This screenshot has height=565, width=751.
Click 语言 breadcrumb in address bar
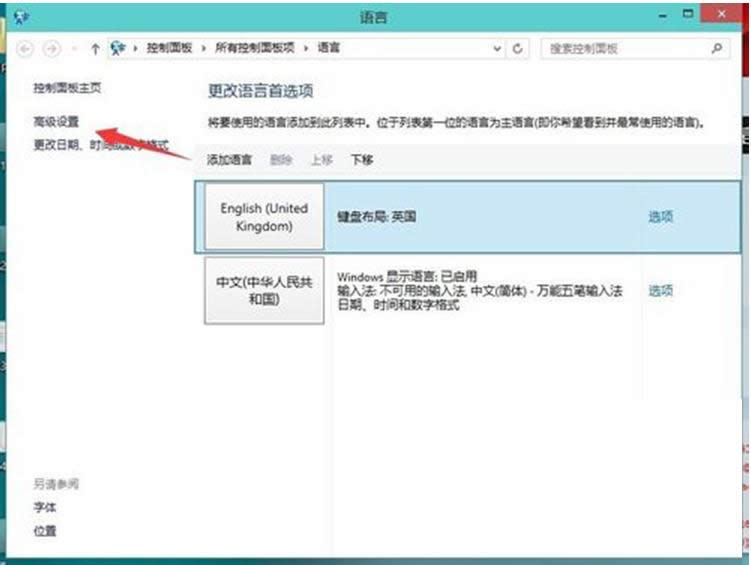pos(329,48)
